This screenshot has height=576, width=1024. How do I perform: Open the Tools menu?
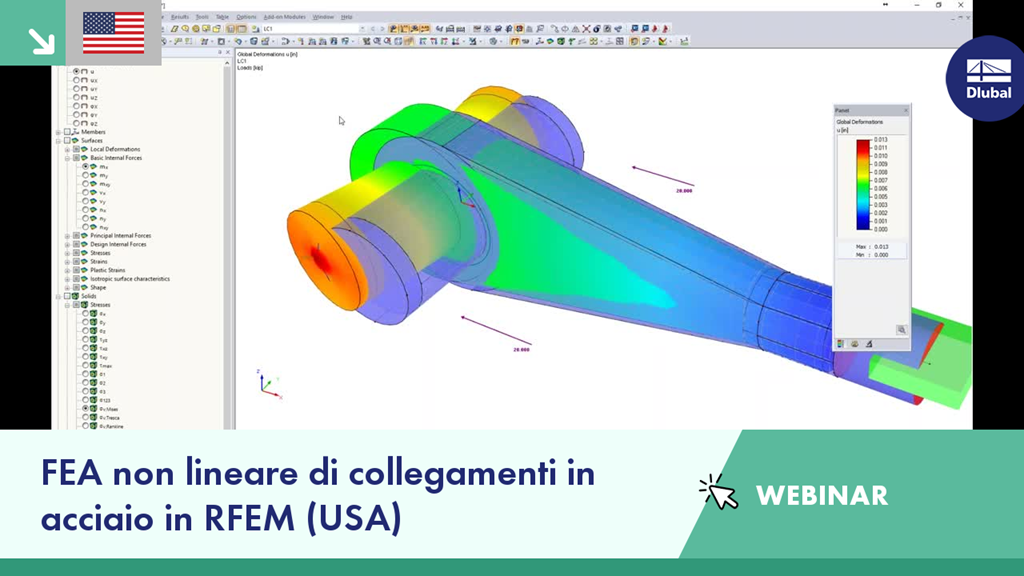click(202, 17)
